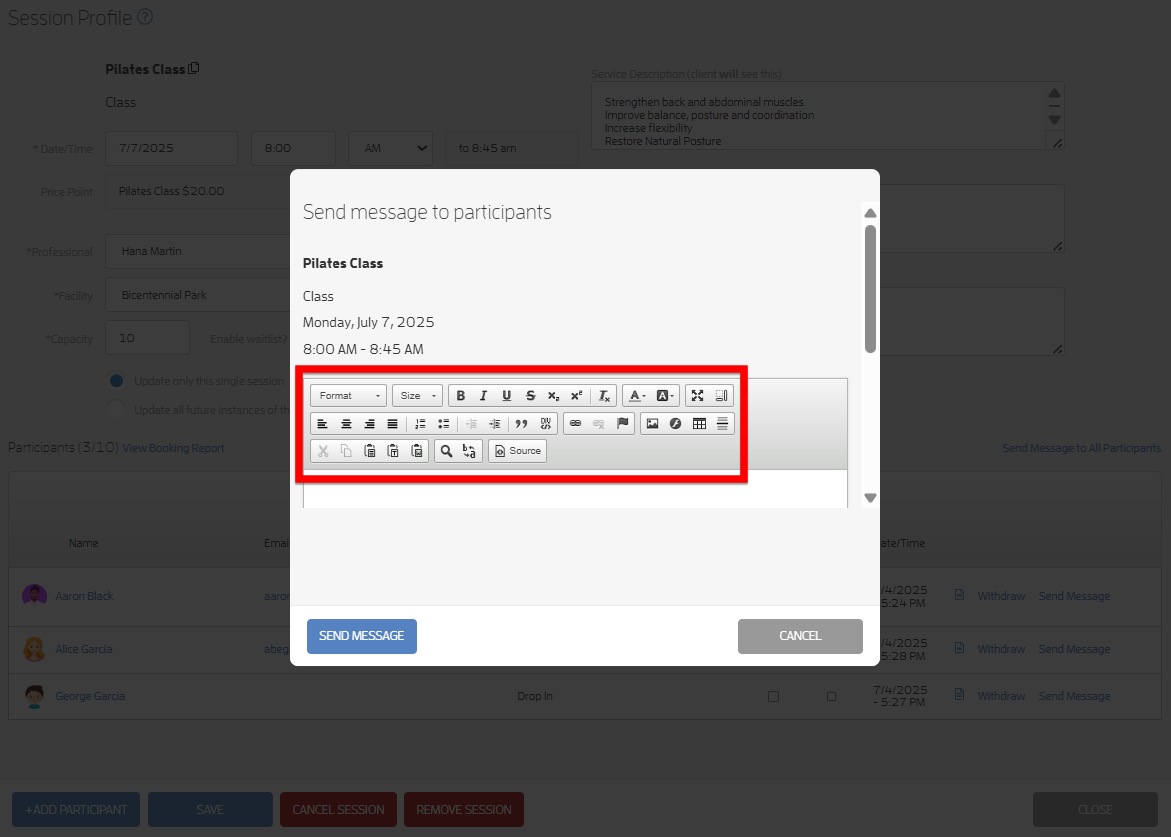Screen dimensions: 1171x837
Task: Open the Background Color picker
Action: 665,396
